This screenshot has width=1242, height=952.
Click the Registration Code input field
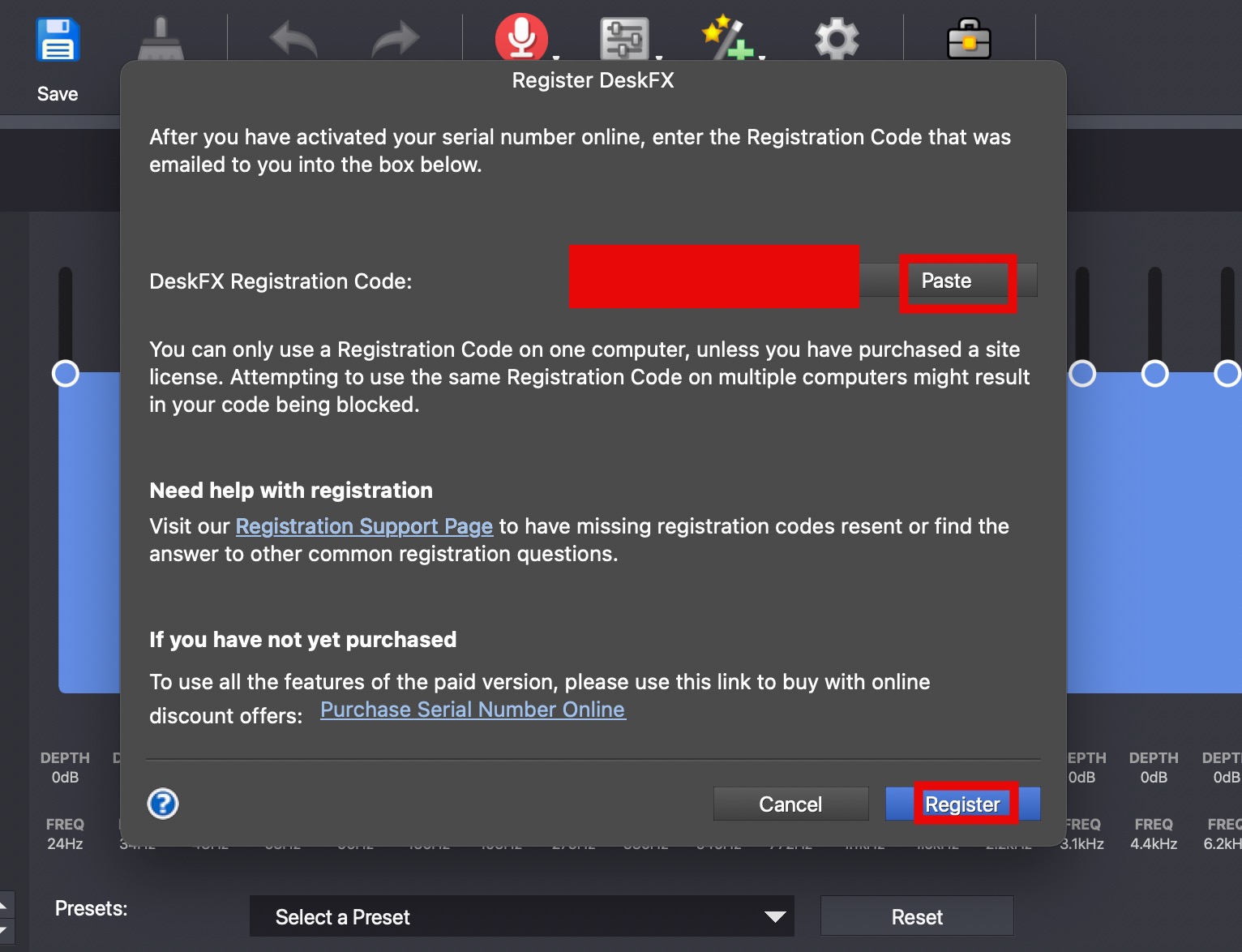(713, 277)
